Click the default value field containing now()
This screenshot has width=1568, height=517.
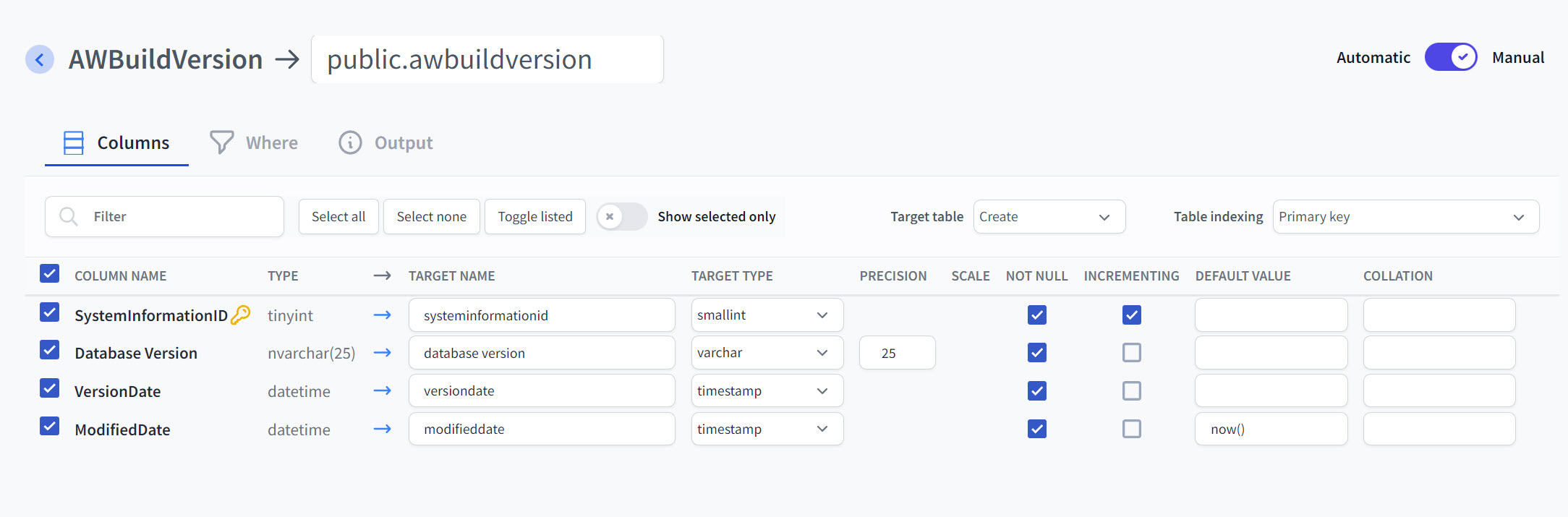(1271, 430)
